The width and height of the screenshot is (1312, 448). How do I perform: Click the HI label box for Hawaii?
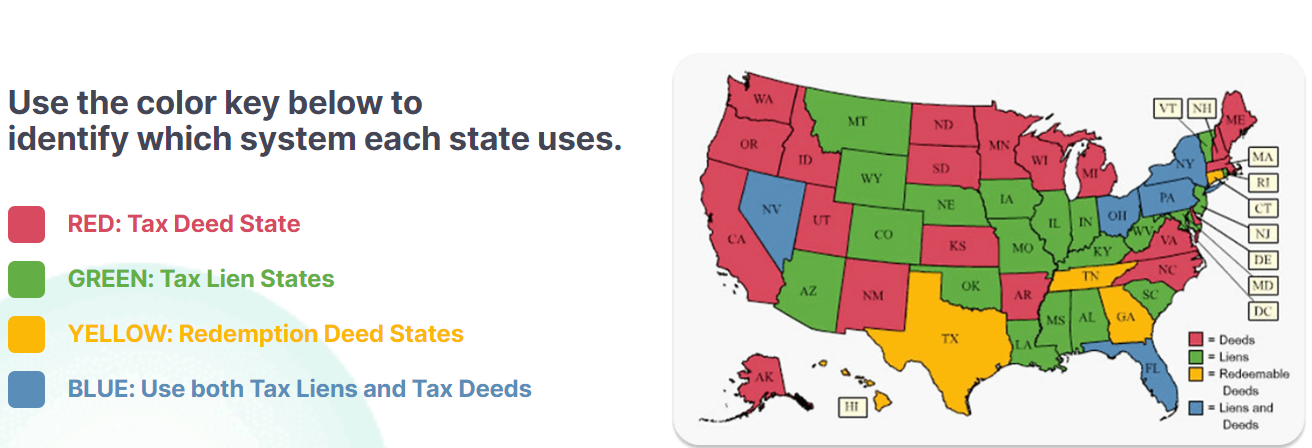(851, 407)
